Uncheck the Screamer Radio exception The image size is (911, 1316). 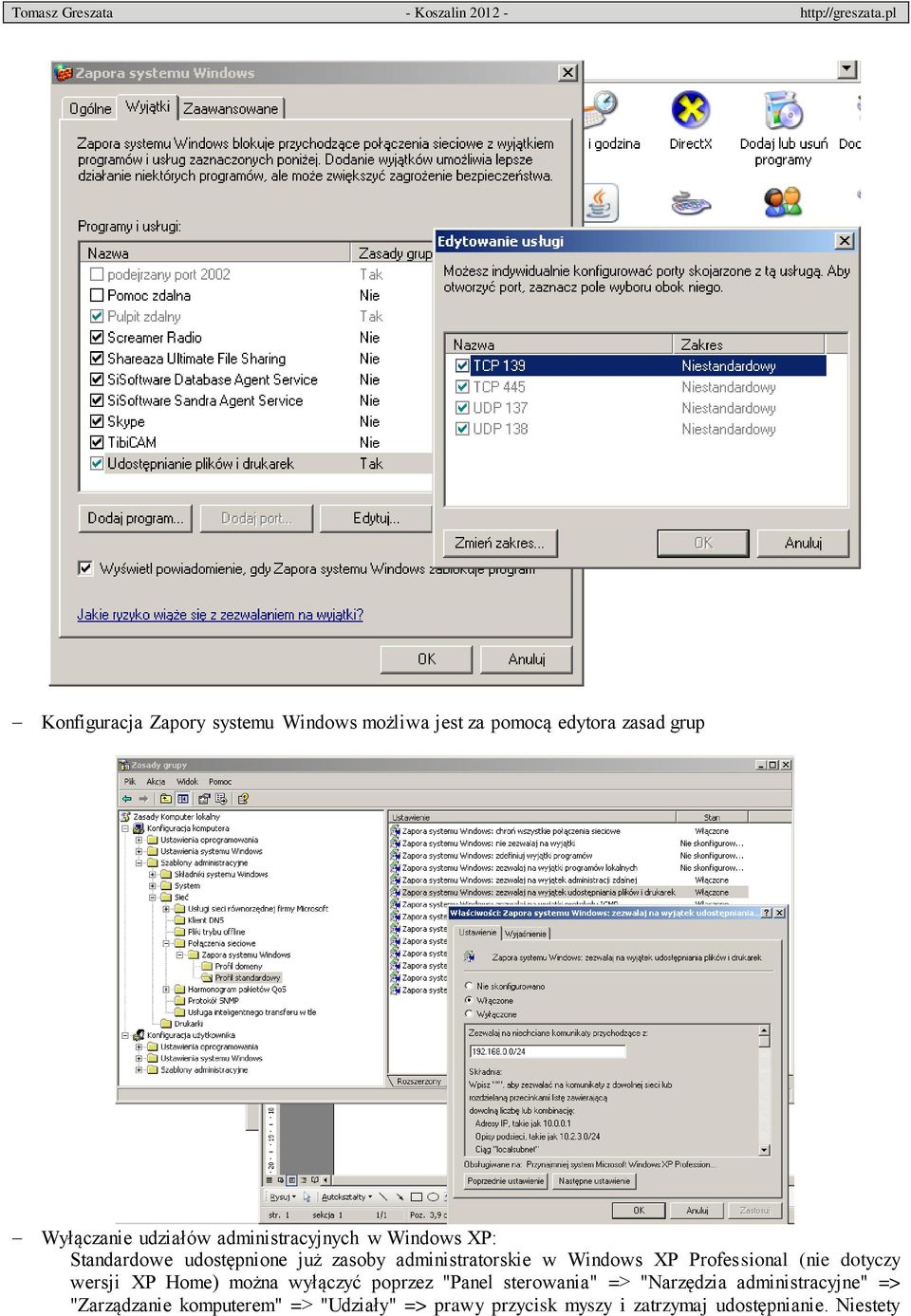click(97, 337)
